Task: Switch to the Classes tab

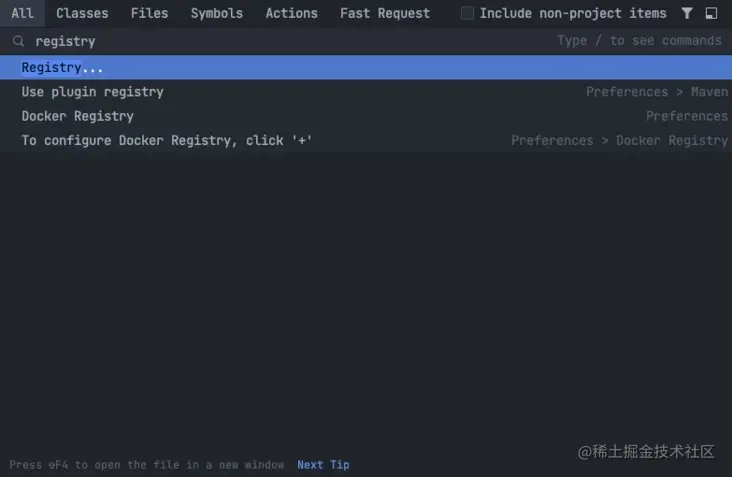Action: [82, 13]
